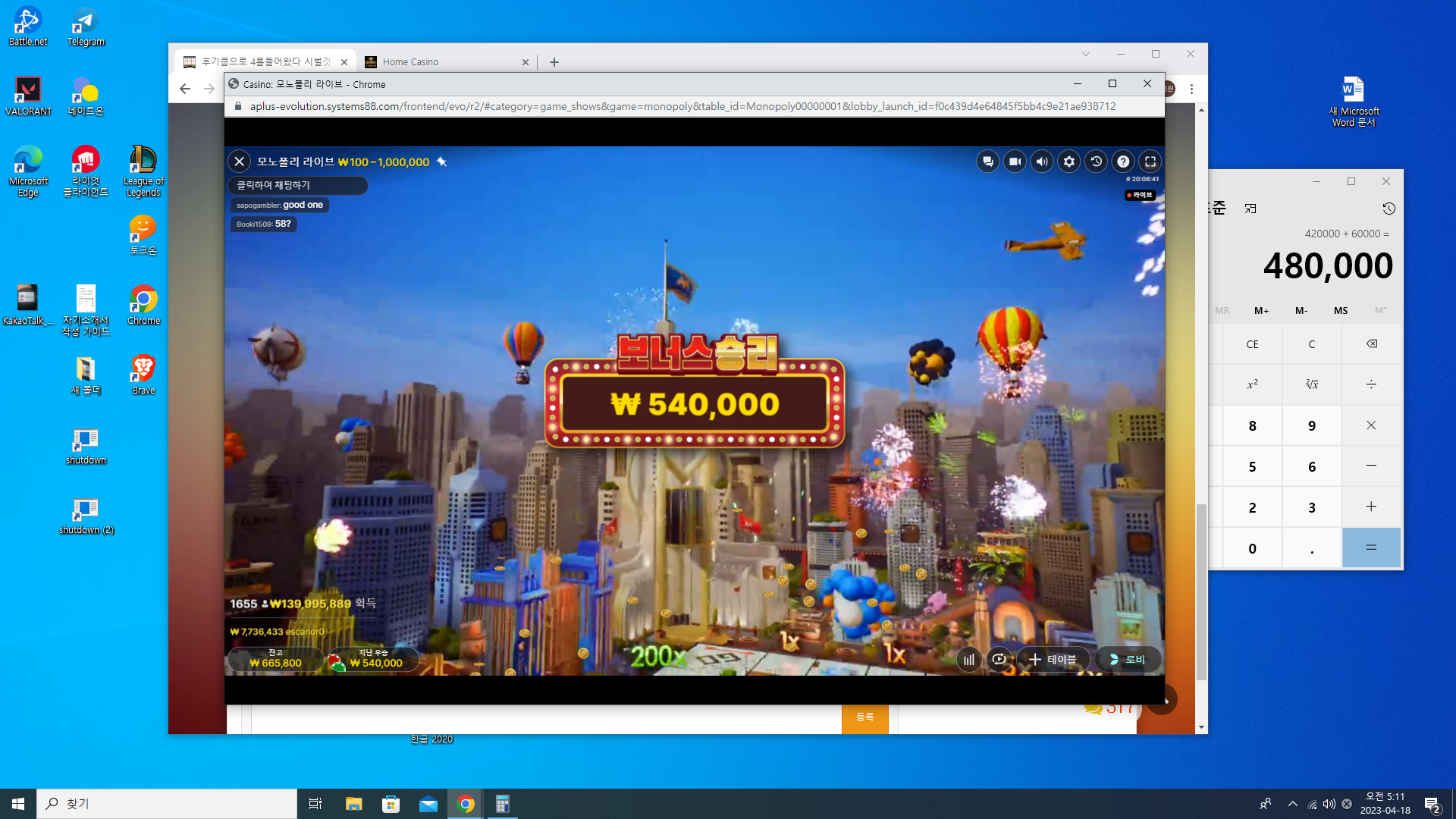Viewport: 1456px width, 819px height.
Task: Open game settings with the gear icon
Action: pyautogui.click(x=1069, y=162)
